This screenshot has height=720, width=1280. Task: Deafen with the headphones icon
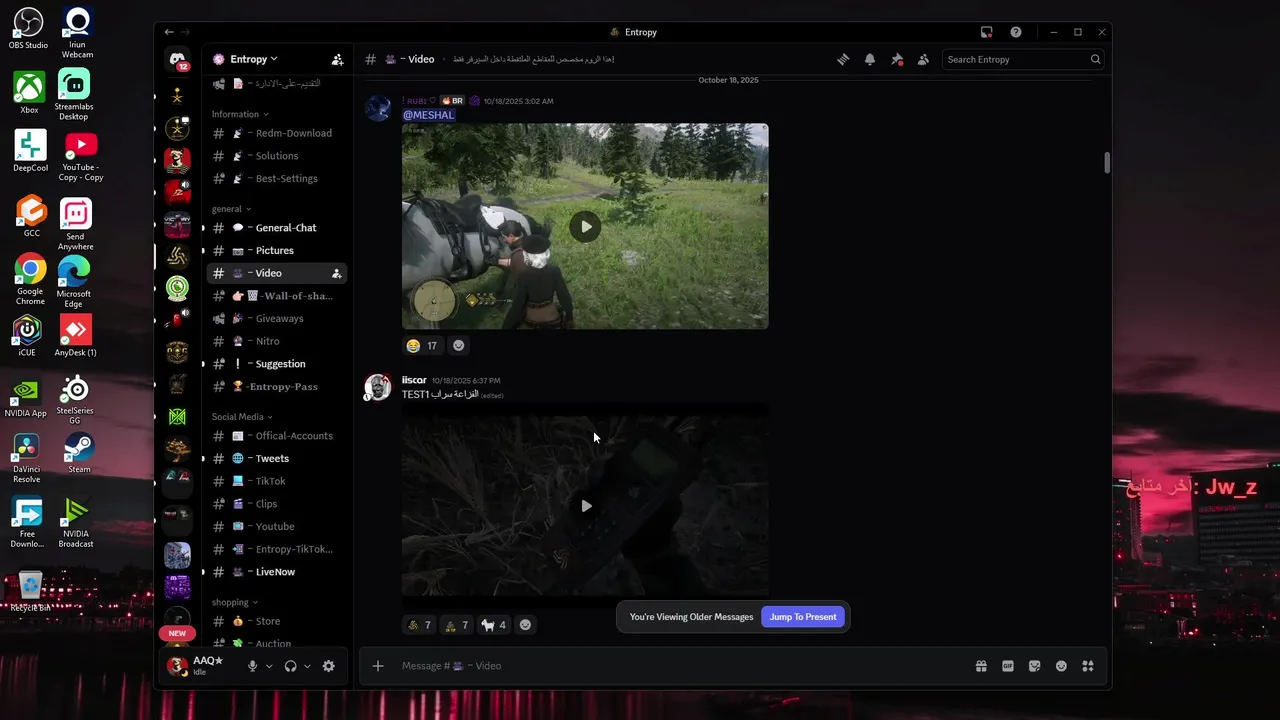[290, 666]
